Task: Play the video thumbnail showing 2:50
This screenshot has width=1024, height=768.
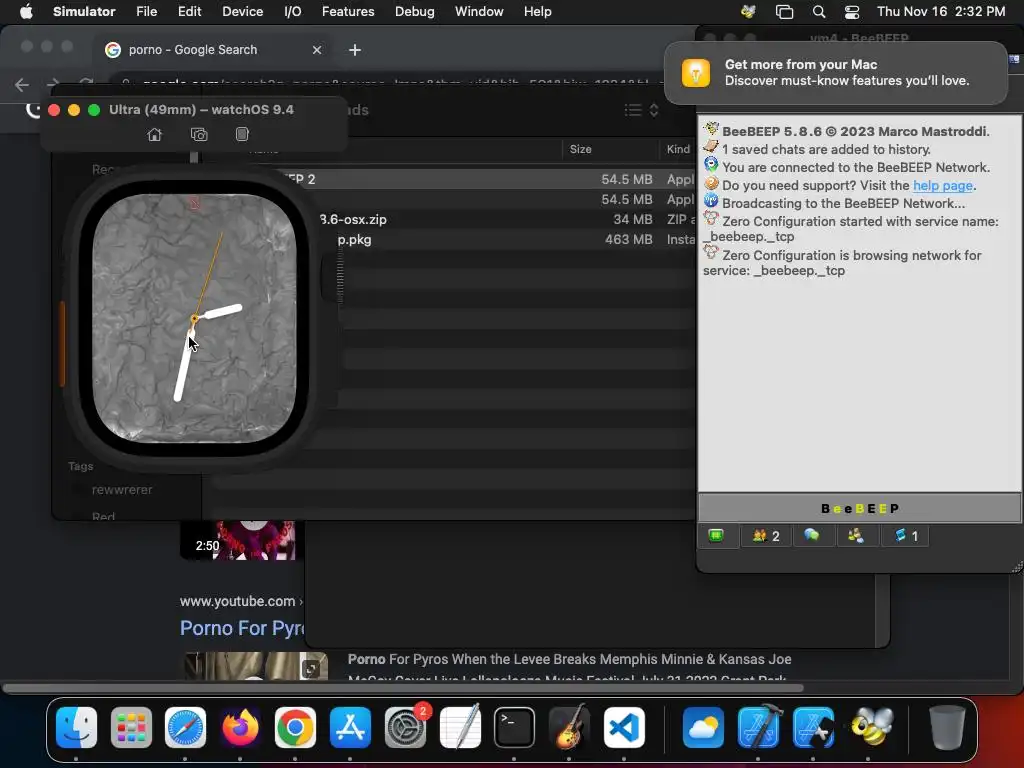Action: point(238,540)
